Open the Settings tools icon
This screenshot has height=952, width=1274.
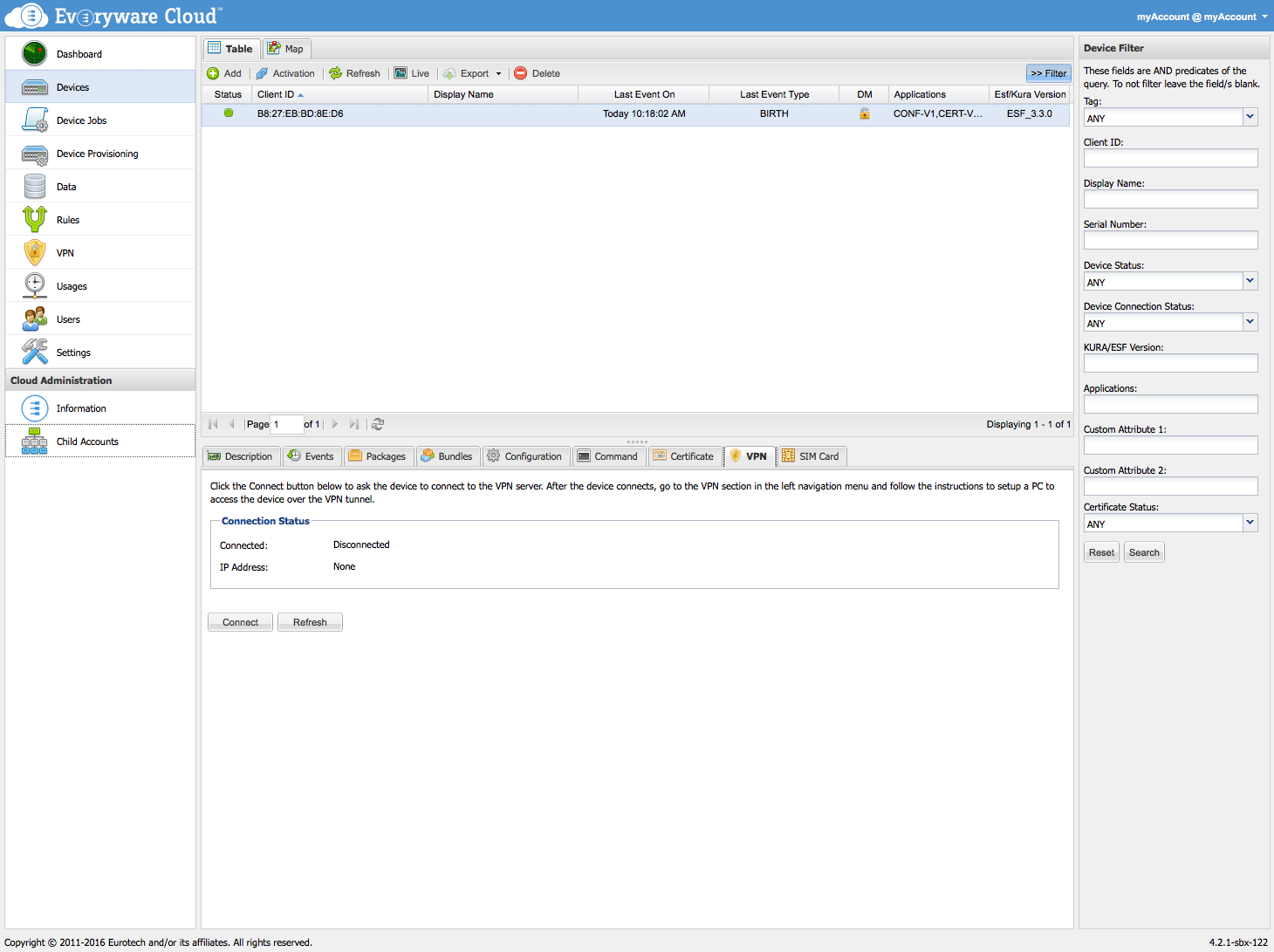35,352
